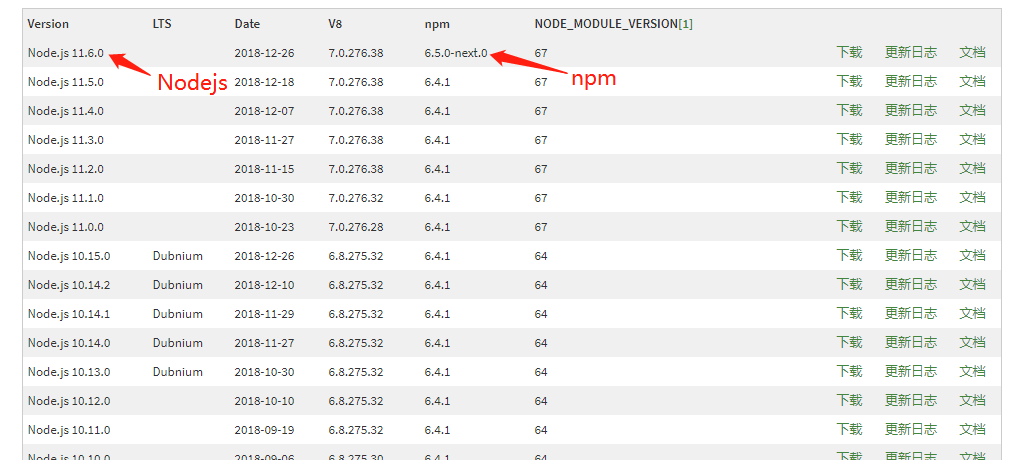Click the npm column header
This screenshot has width=1024, height=460.
coord(437,24)
